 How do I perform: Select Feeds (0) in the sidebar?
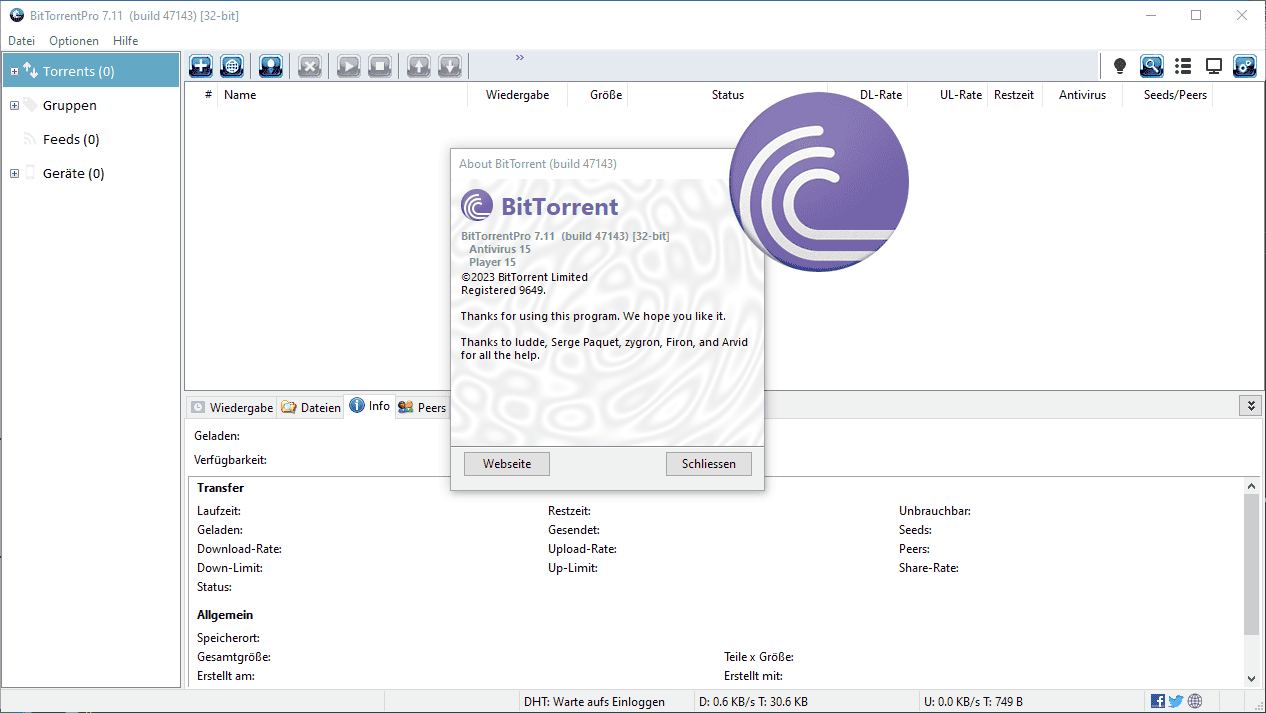point(71,139)
